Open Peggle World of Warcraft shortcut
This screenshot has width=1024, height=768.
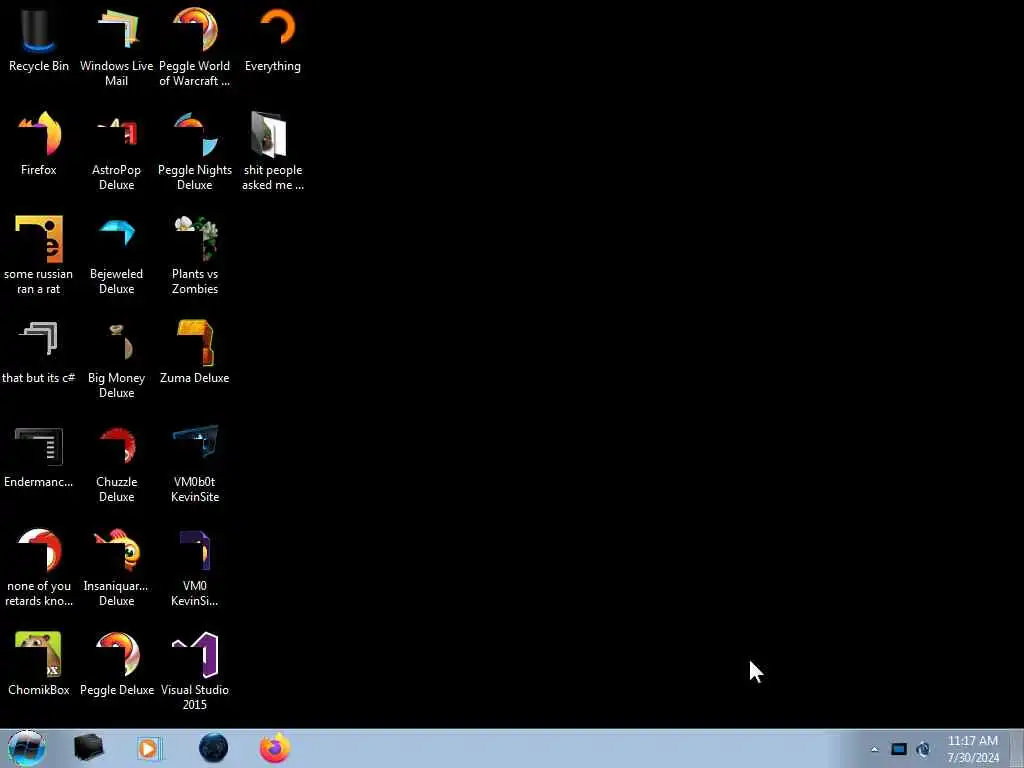(x=195, y=47)
